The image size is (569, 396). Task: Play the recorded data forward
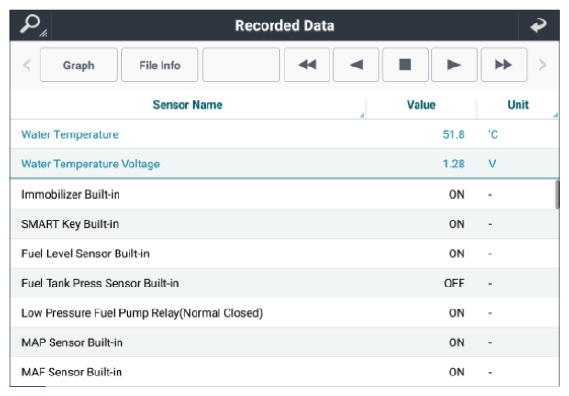click(454, 65)
